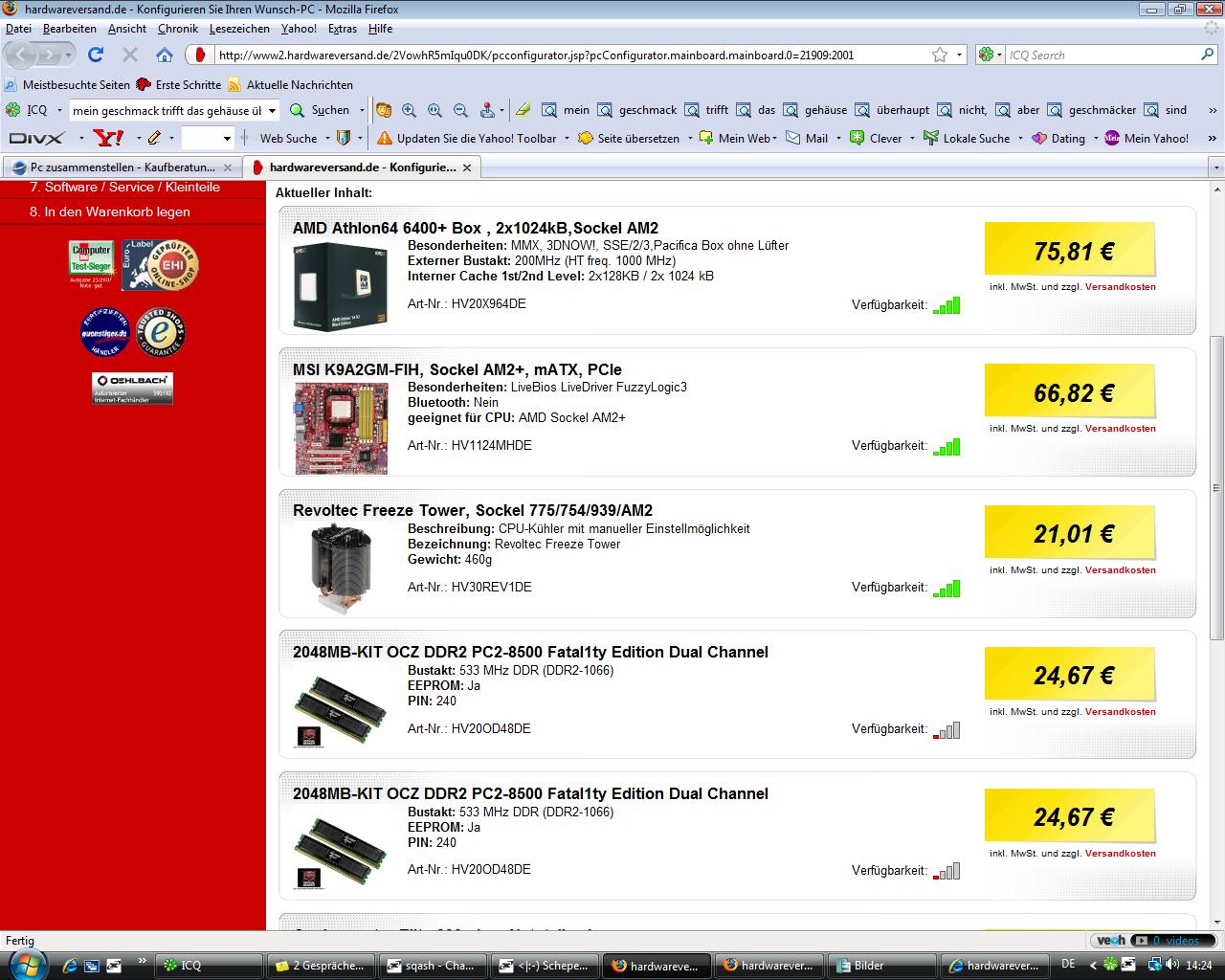Click In den Warenkorb legen link
This screenshot has height=980, width=1225.
(x=110, y=212)
